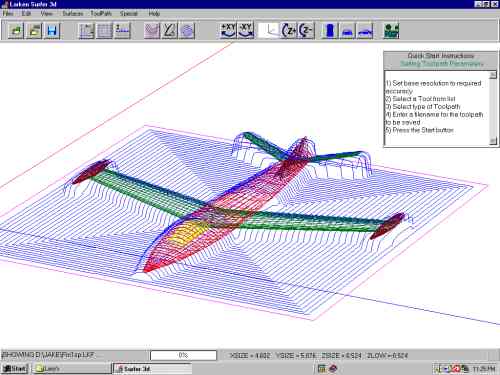Click the Z+ rotation icon
500x375 pixels.
[x=289, y=31]
